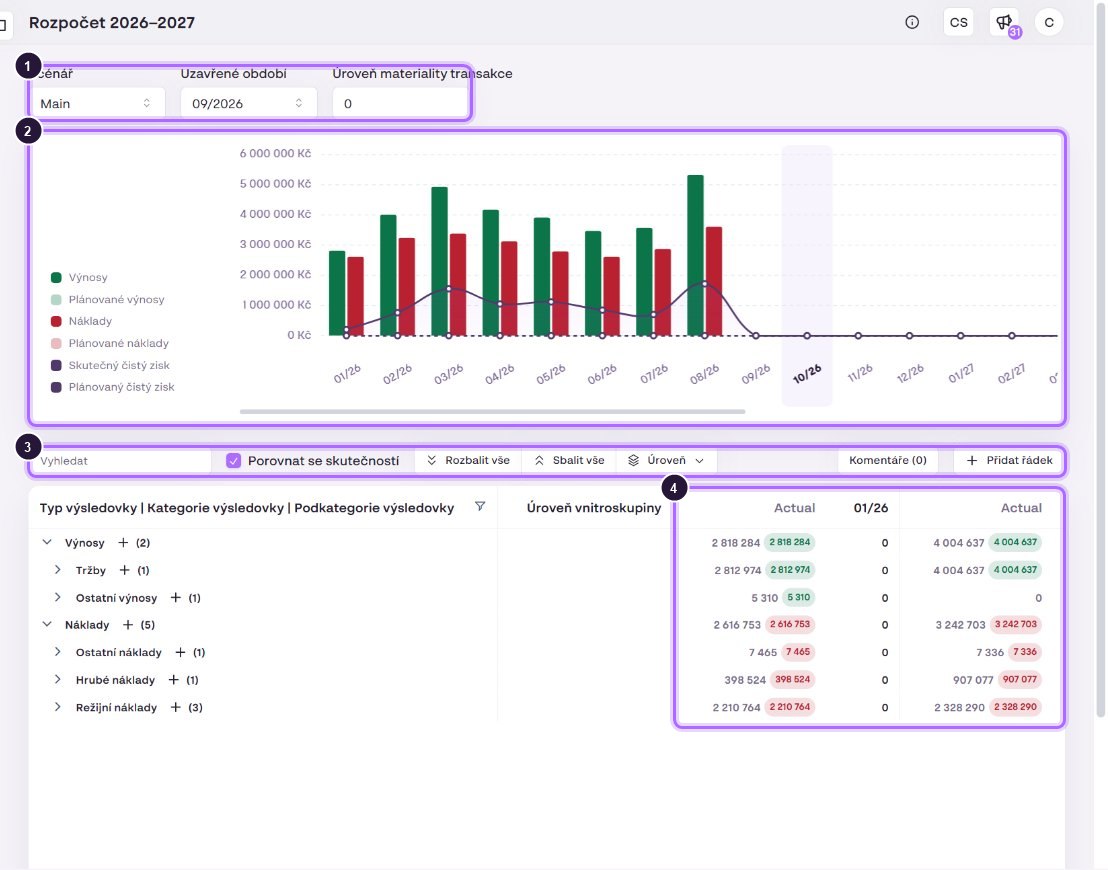This screenshot has width=1108, height=870.
Task: Toggle Plánované náklady series in legend
Action: click(110, 343)
